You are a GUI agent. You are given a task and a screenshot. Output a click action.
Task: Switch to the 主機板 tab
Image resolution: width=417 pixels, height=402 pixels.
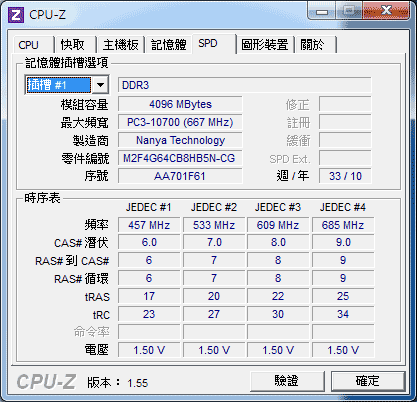click(x=120, y=45)
